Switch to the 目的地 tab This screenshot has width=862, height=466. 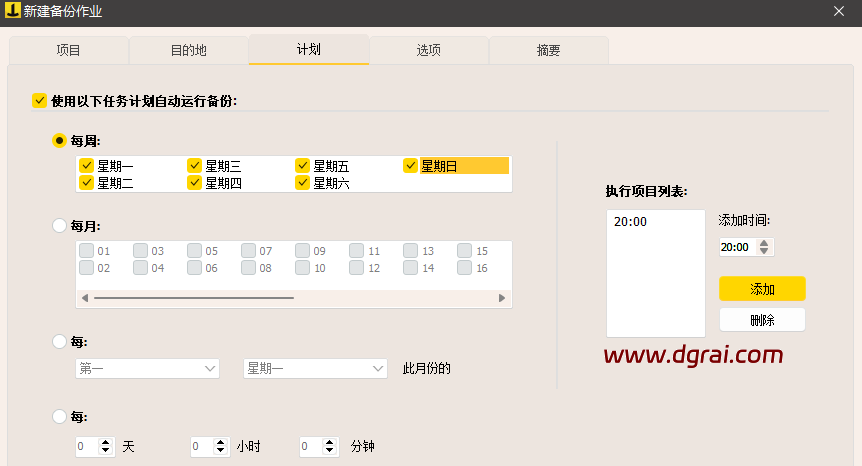(x=188, y=50)
